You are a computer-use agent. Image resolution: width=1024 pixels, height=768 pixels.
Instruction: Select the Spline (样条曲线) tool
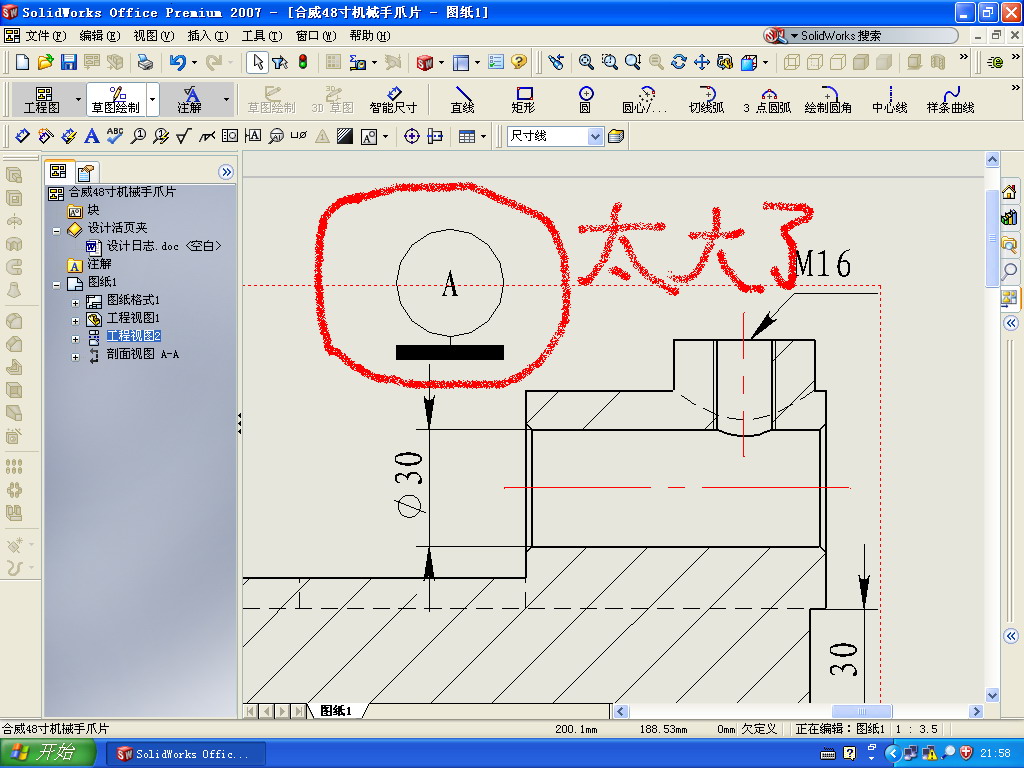[x=950, y=99]
